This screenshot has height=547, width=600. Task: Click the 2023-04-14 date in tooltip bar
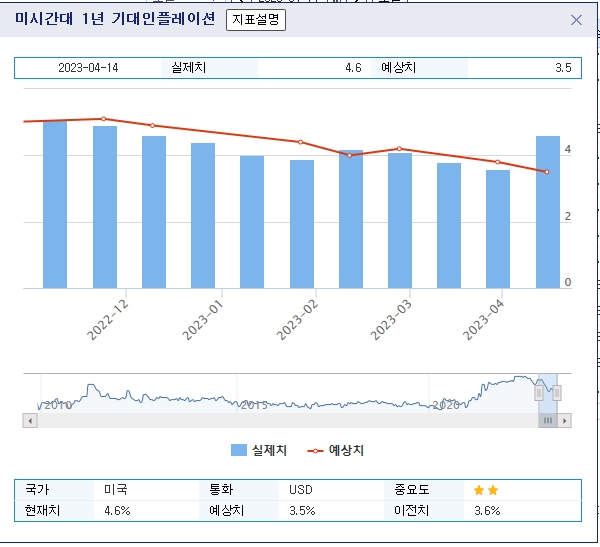point(88,68)
